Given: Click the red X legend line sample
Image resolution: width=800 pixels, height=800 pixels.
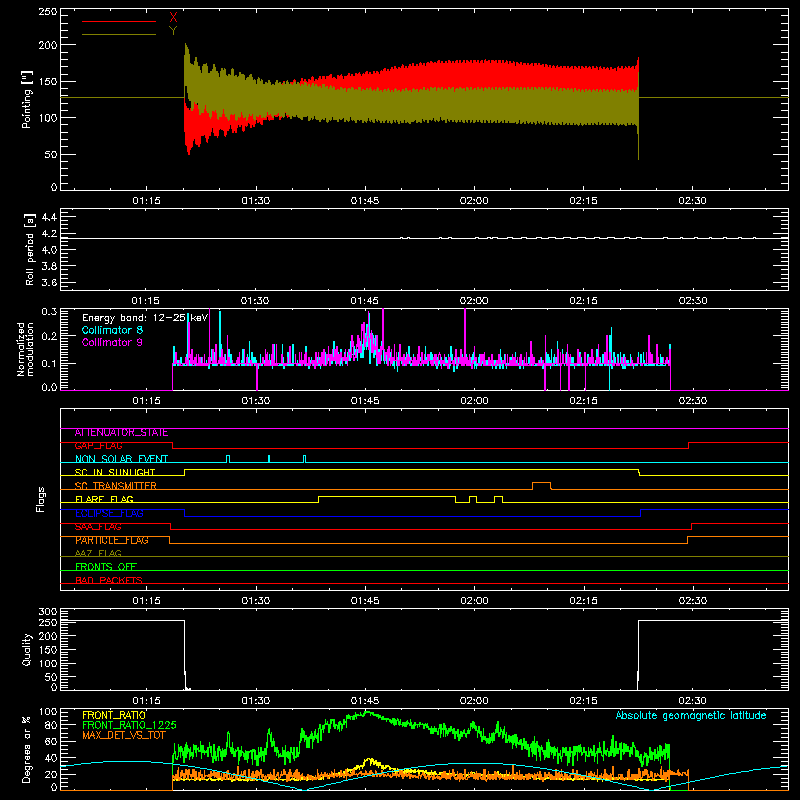Looking at the screenshot, I should click(119, 21).
